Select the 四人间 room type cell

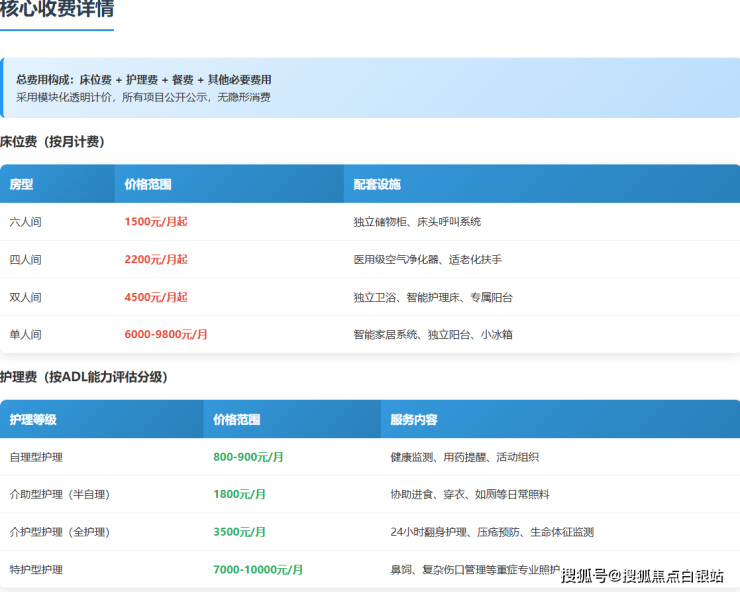pyautogui.click(x=26, y=260)
